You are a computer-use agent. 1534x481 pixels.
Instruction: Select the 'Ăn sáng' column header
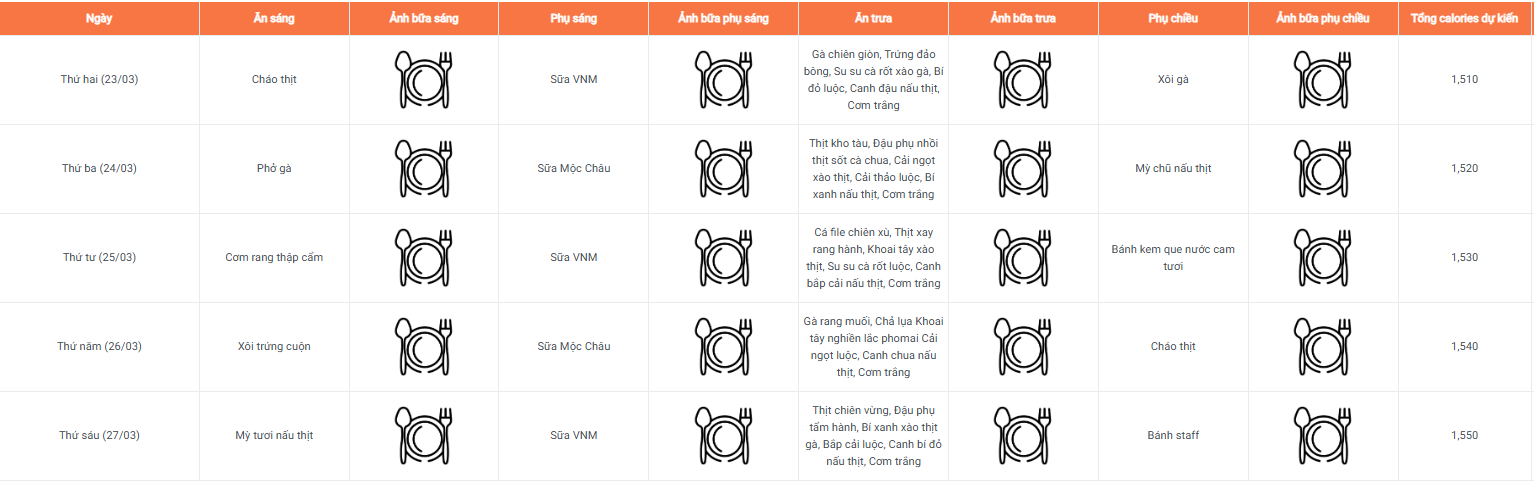274,18
